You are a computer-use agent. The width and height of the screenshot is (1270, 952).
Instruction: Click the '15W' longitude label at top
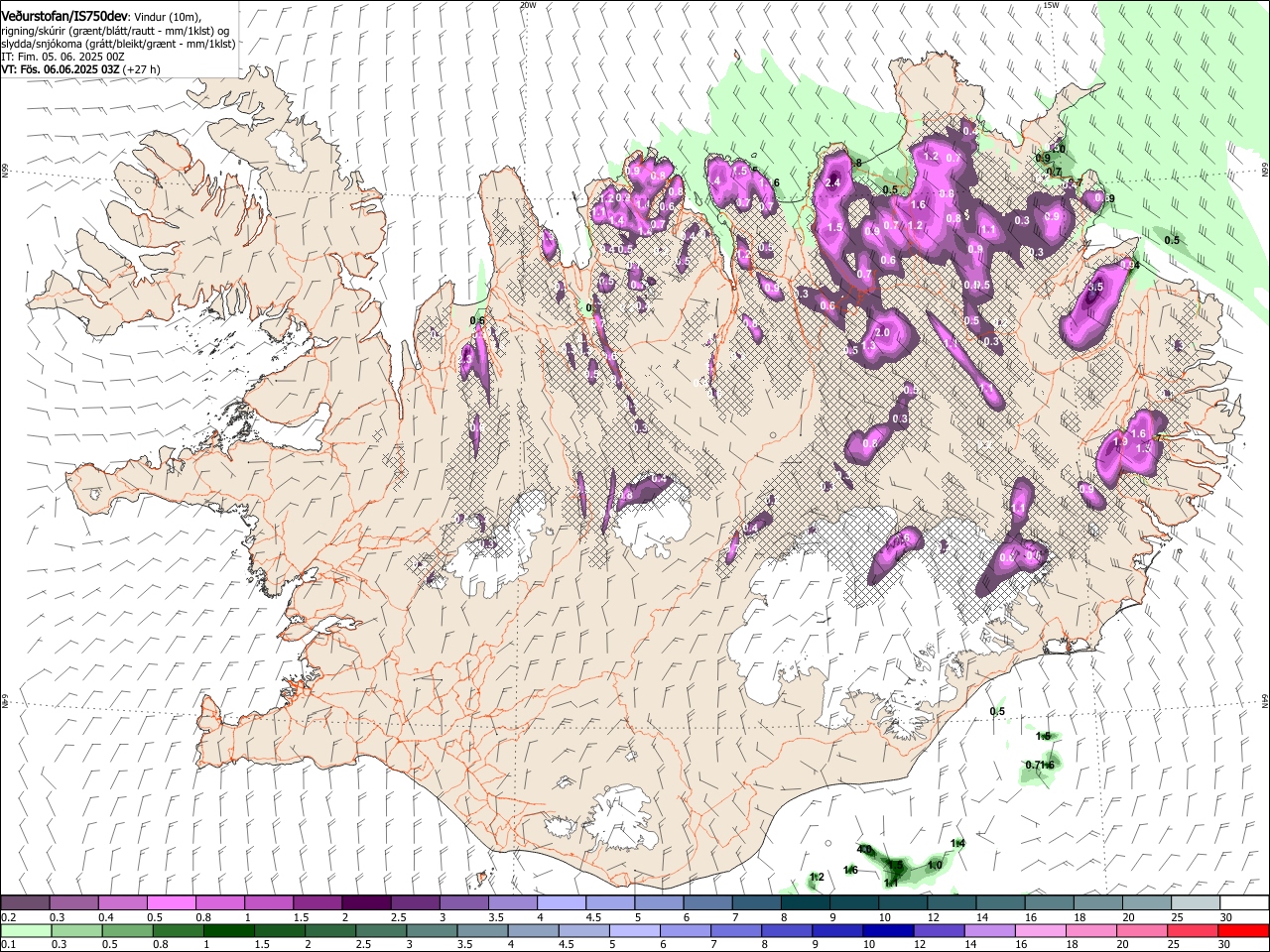pos(1051,5)
